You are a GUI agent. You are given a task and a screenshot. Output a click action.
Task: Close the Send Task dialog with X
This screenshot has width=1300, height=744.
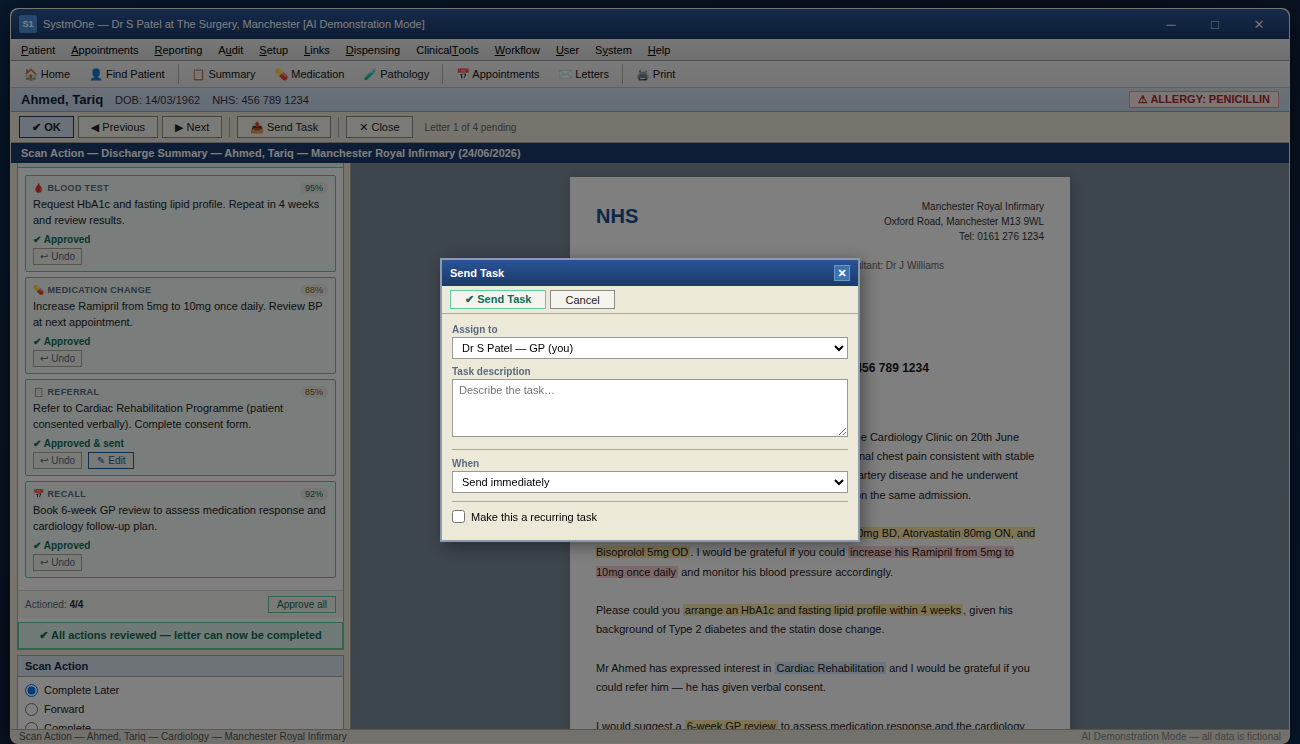click(x=842, y=273)
